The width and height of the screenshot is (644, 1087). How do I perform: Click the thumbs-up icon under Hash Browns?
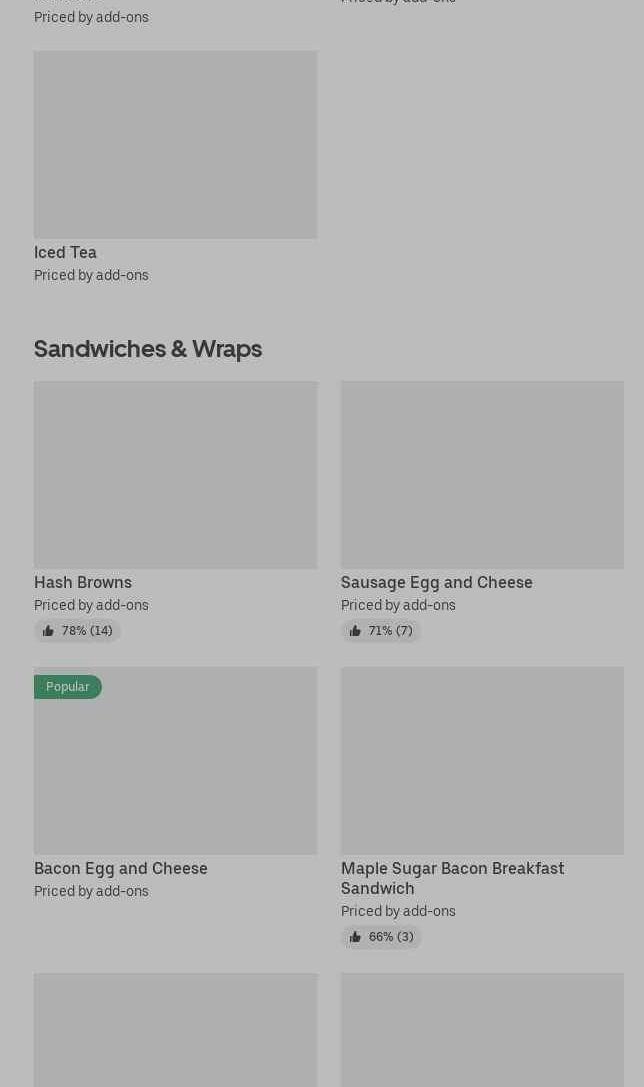48,631
